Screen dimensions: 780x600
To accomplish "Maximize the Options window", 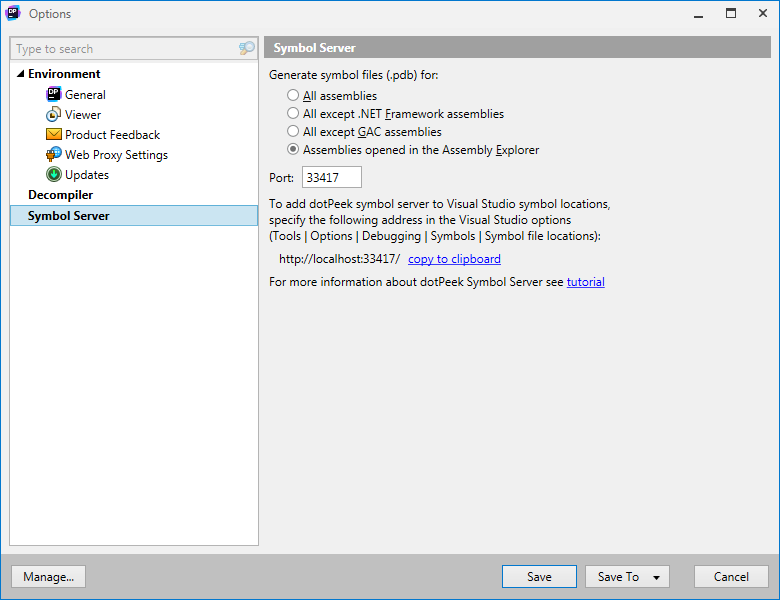I will (731, 13).
